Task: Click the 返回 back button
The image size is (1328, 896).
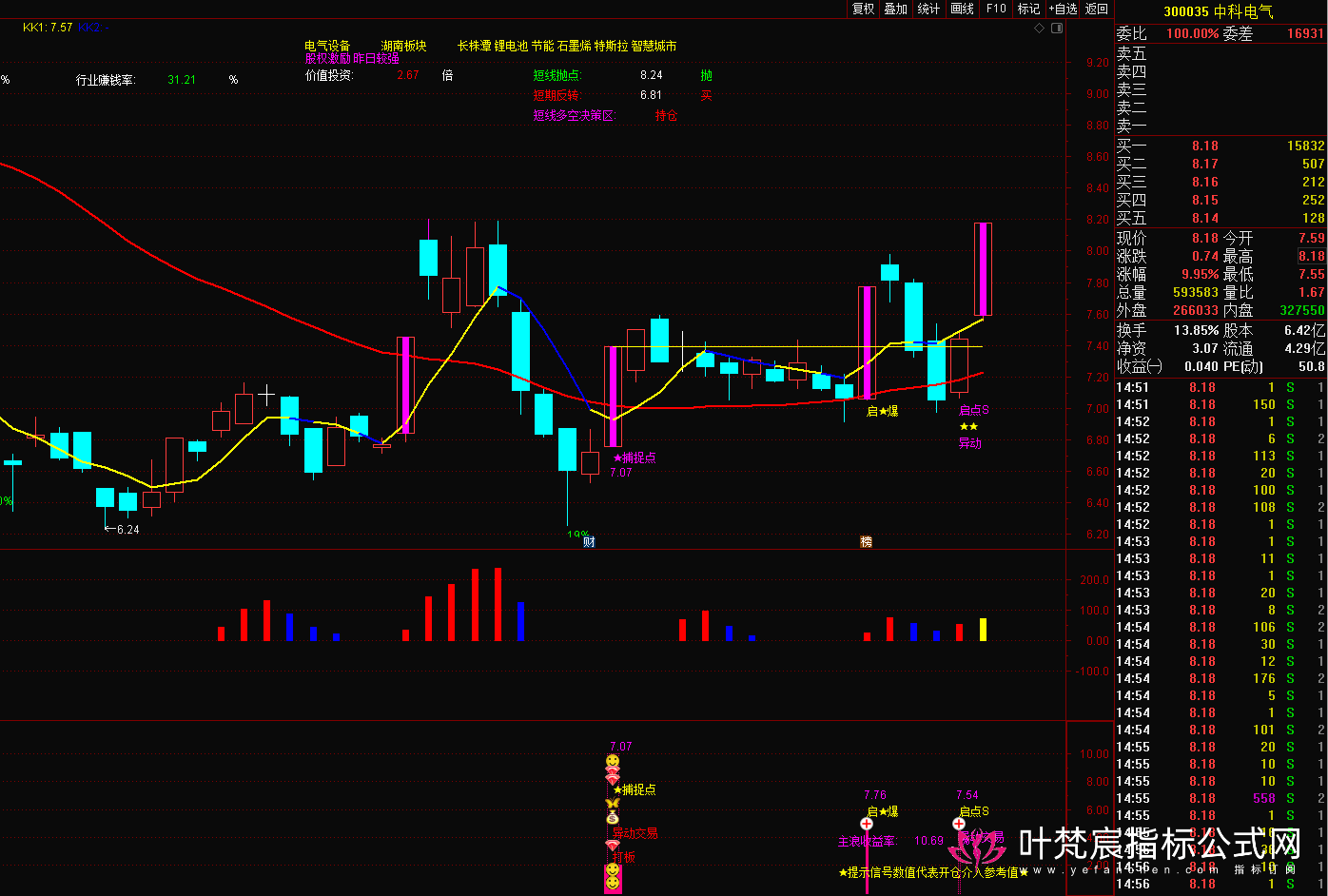Action: (x=1097, y=9)
